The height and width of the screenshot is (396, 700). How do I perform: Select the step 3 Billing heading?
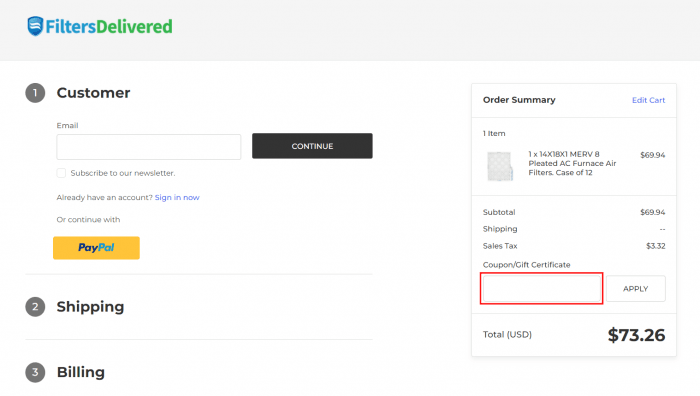[x=81, y=372]
